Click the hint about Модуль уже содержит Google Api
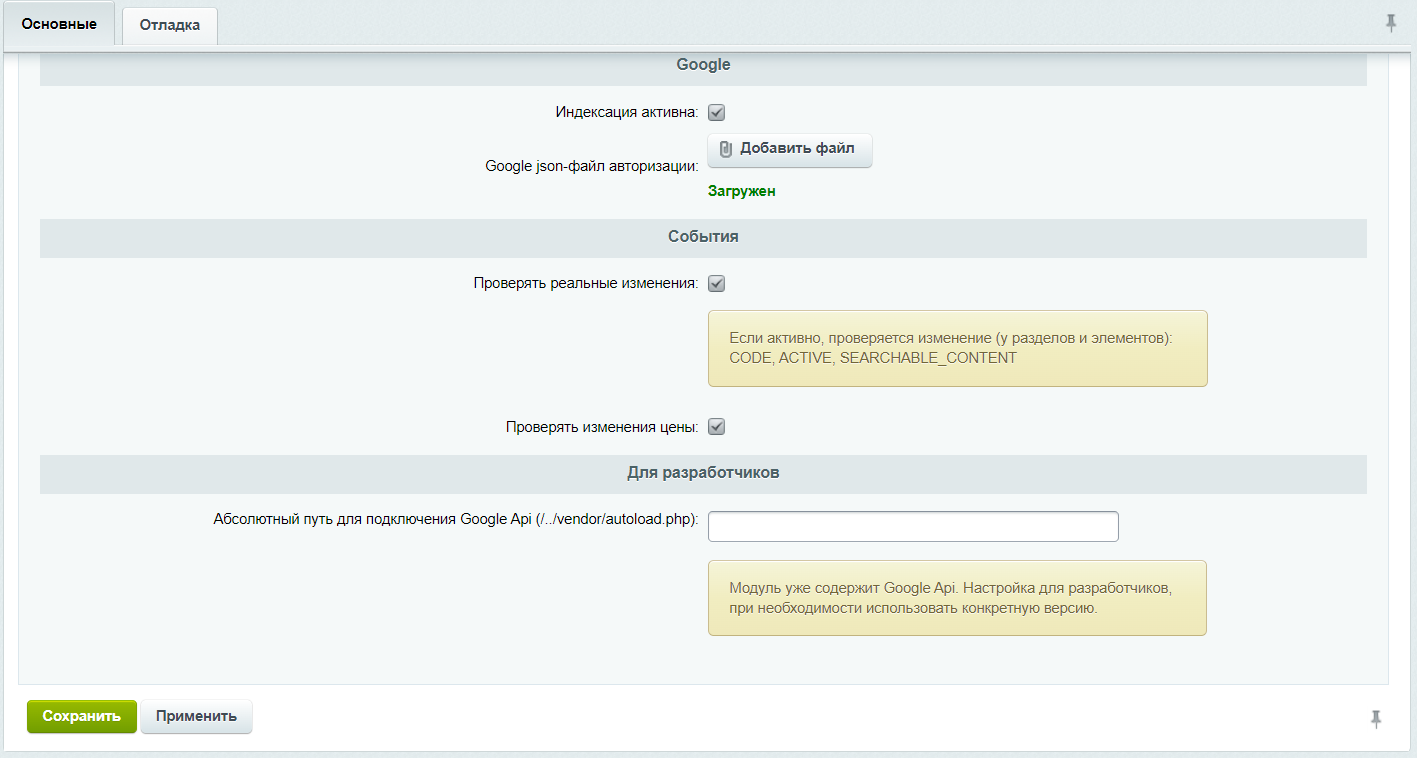Image resolution: width=1417 pixels, height=758 pixels. click(957, 598)
